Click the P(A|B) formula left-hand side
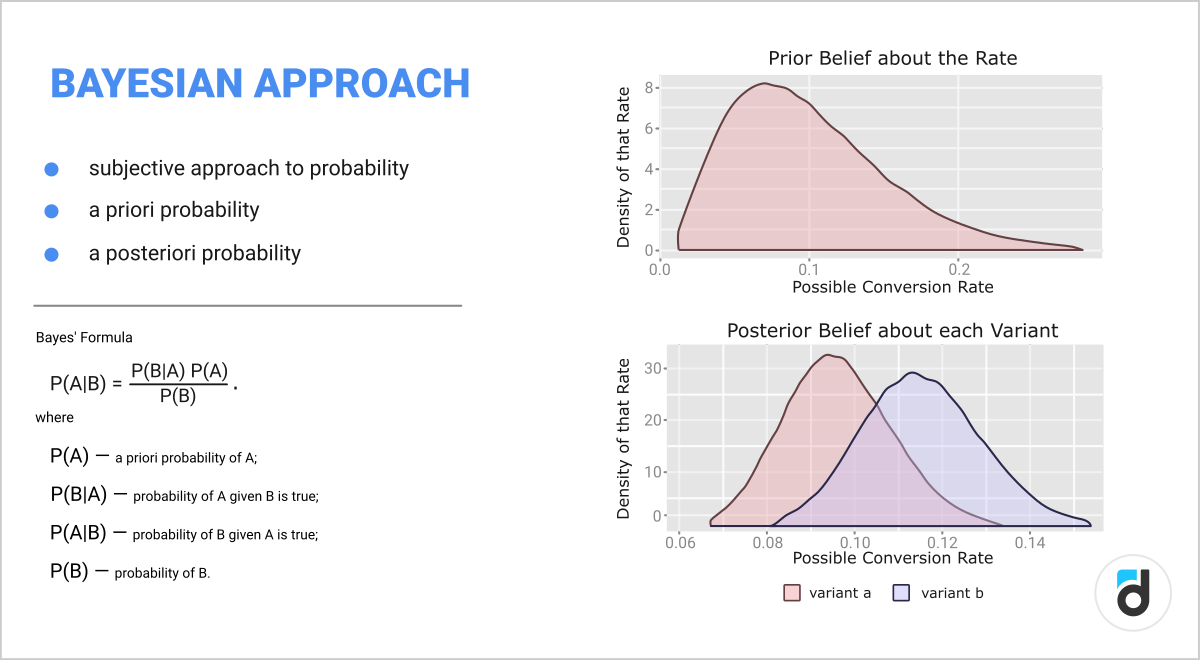 pyautogui.click(x=78, y=382)
